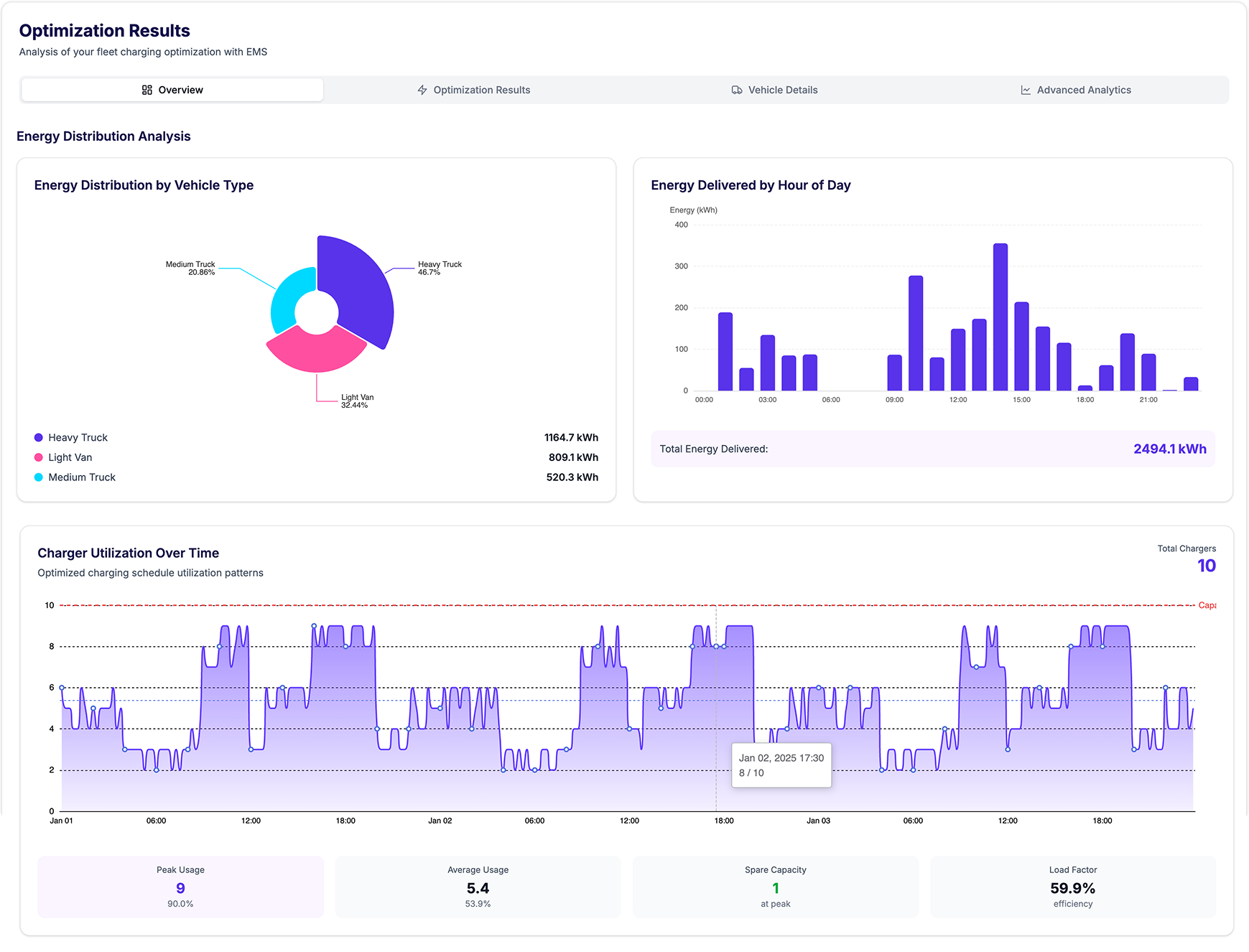Click the 00:00-hour bar nearest the axis
This screenshot has height=952, width=1249.
coord(725,352)
